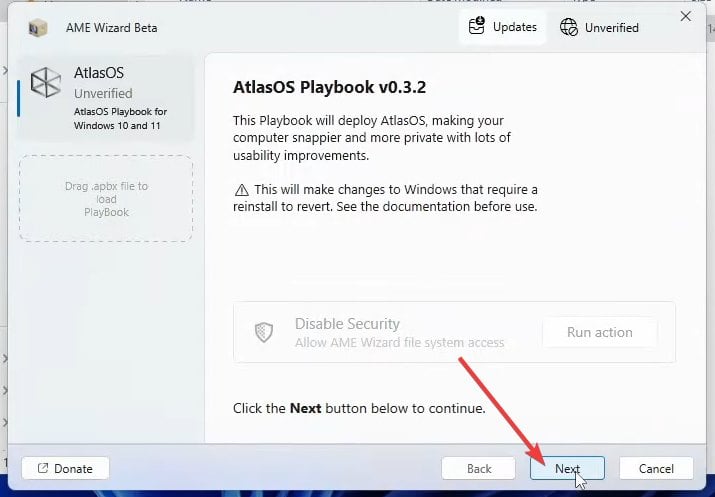Viewport: 715px width, 497px height.
Task: Close the AME Wizard window
Action: [686, 17]
